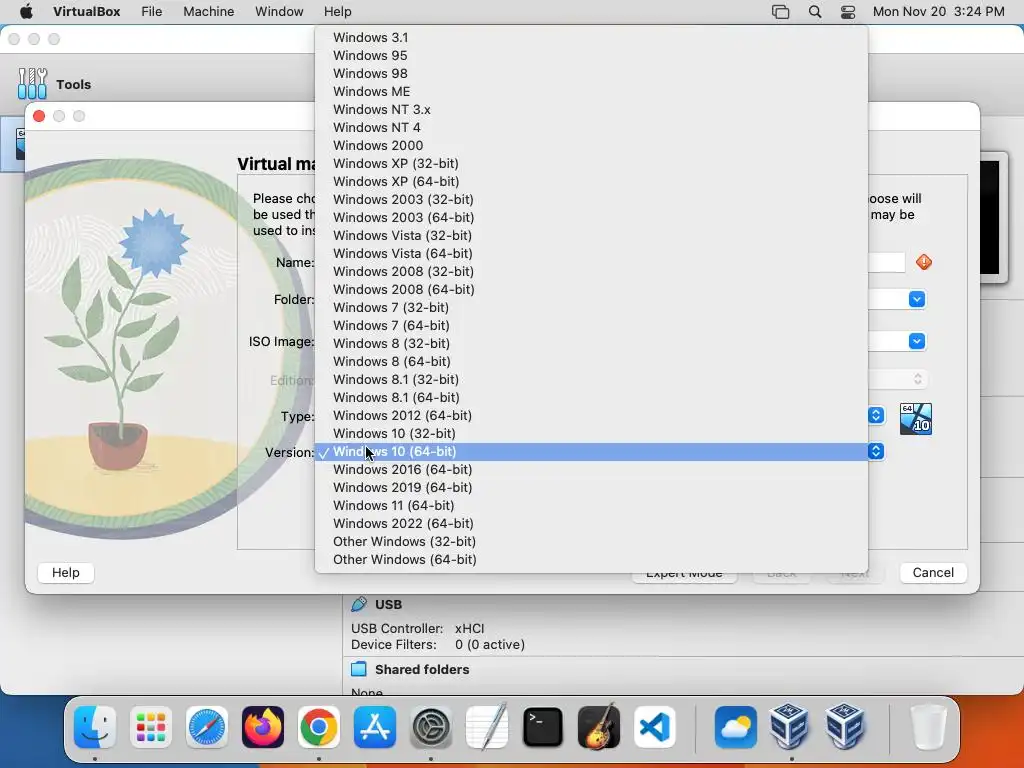This screenshot has width=1024, height=768.
Task: Open Control Center in menu bar
Action: point(848,11)
